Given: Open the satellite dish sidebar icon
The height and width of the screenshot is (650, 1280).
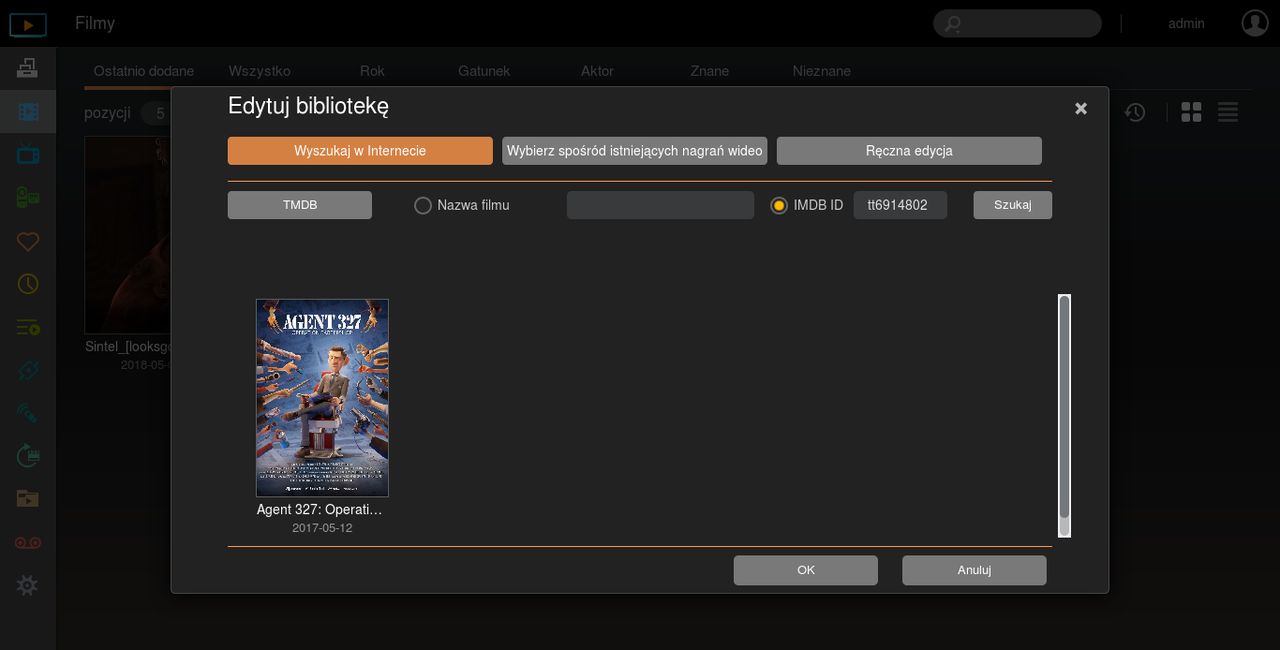Looking at the screenshot, I should pos(28,413).
